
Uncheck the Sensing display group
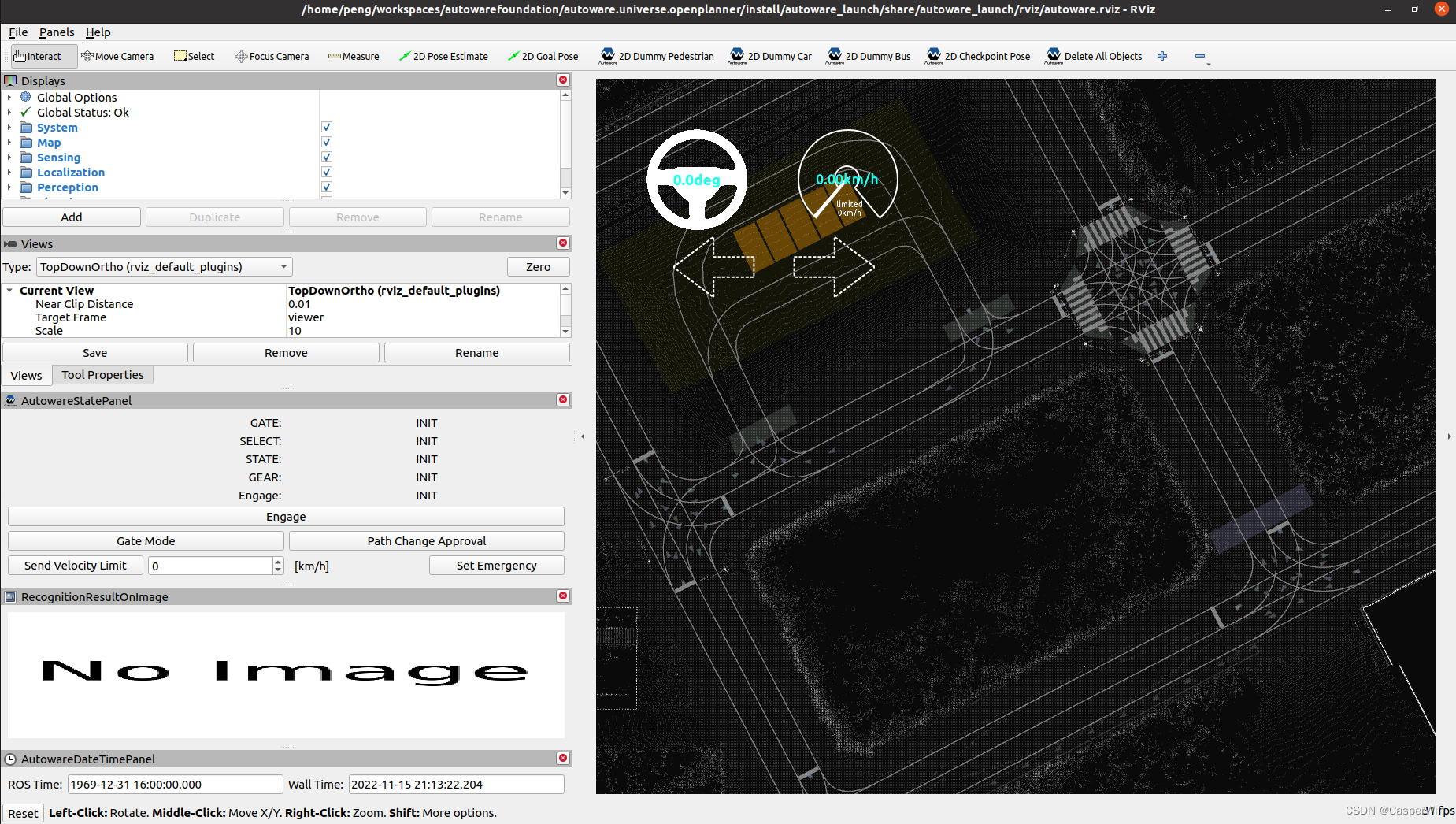pyautogui.click(x=326, y=157)
